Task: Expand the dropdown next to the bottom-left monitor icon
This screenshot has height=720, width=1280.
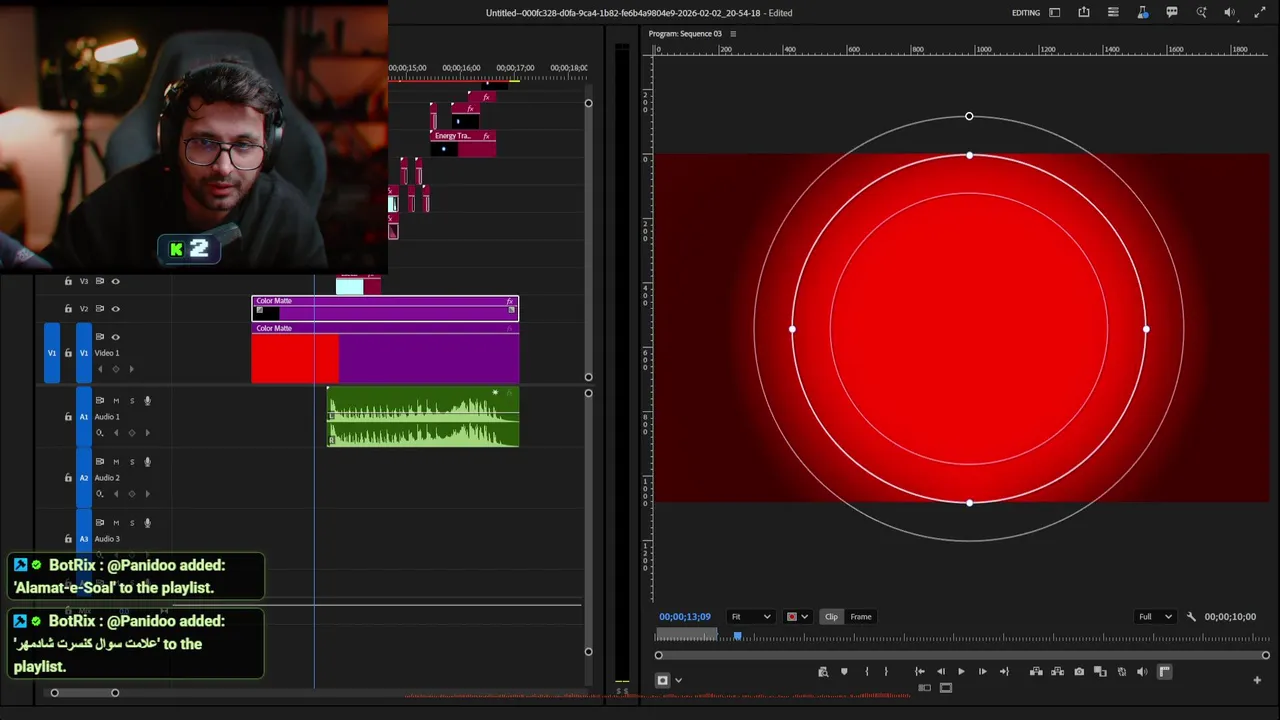Action: tap(678, 681)
